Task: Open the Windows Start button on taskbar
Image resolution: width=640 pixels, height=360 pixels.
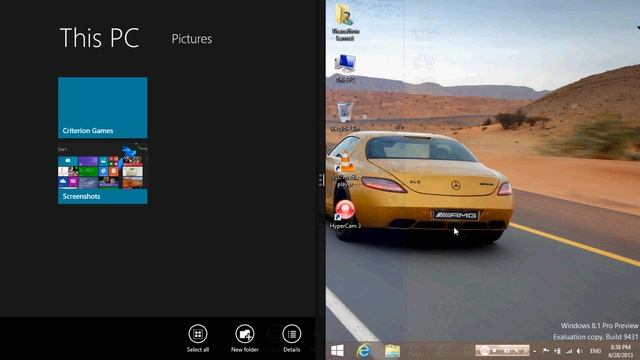Action: [x=337, y=351]
